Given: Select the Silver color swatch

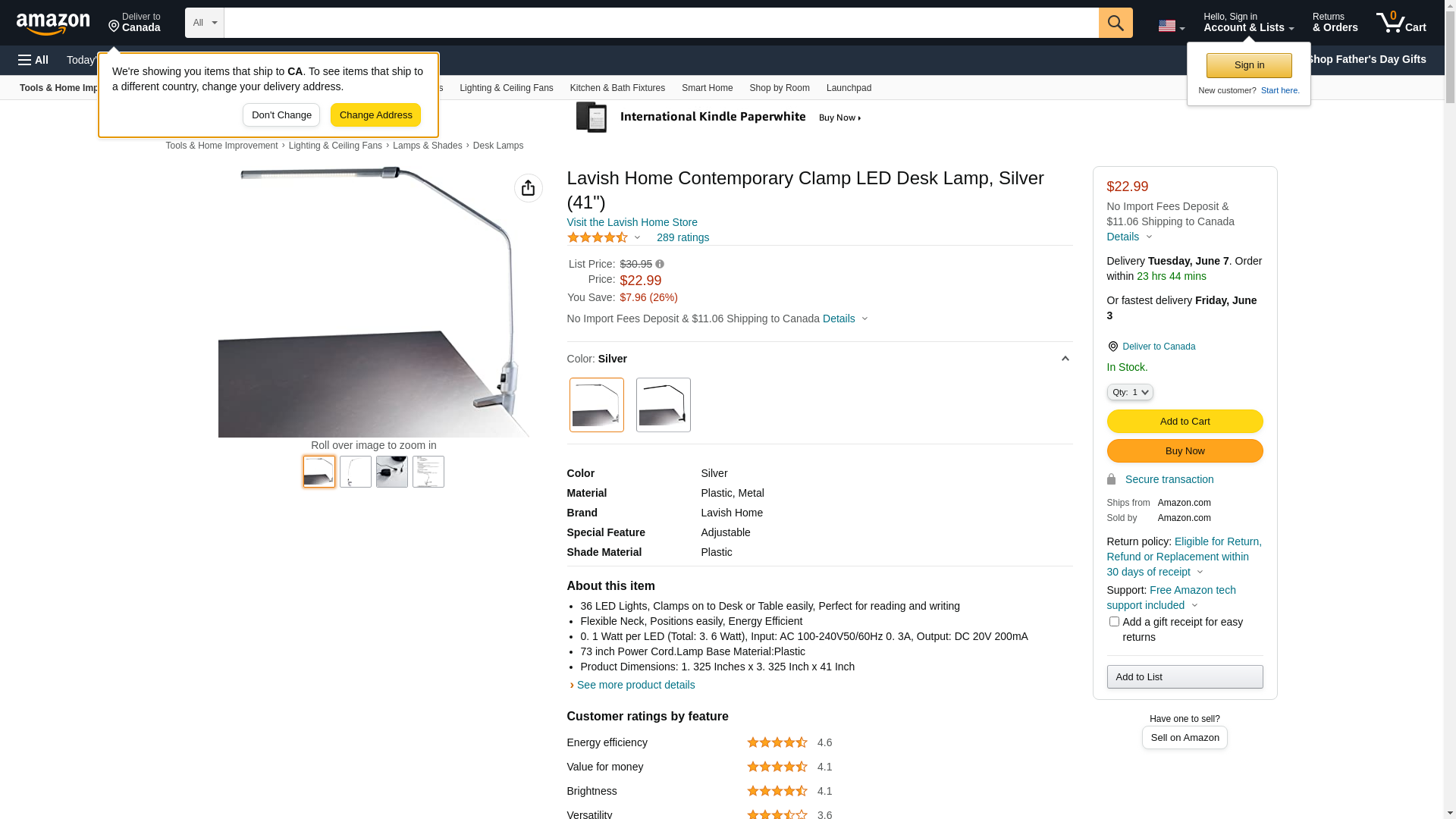Looking at the screenshot, I should pos(597,405).
